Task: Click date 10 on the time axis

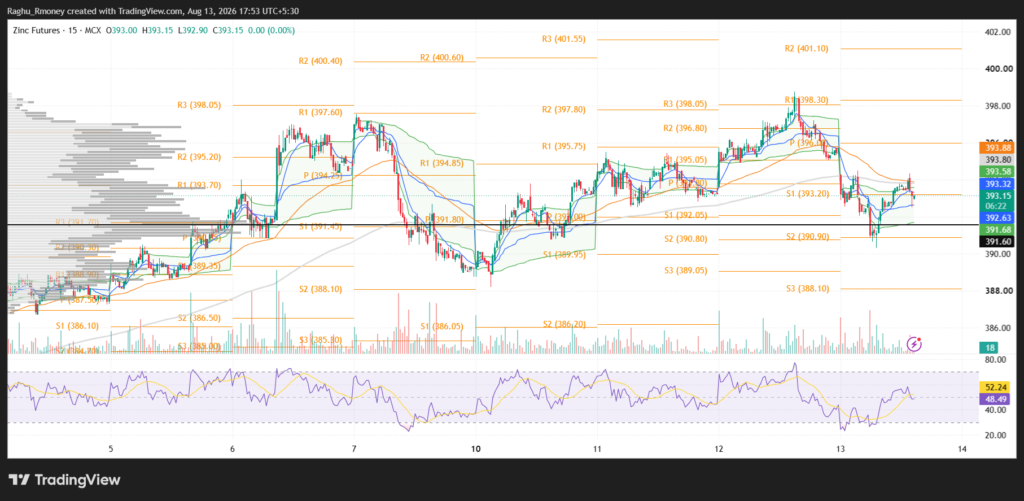Action: pyautogui.click(x=475, y=448)
